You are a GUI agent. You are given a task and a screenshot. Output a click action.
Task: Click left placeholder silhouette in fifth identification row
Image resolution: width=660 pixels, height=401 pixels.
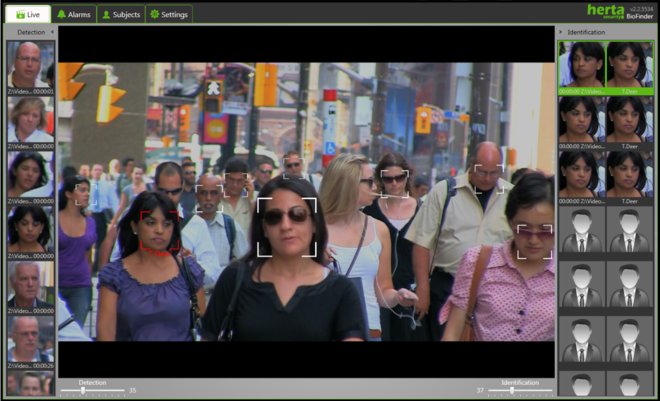(x=582, y=284)
